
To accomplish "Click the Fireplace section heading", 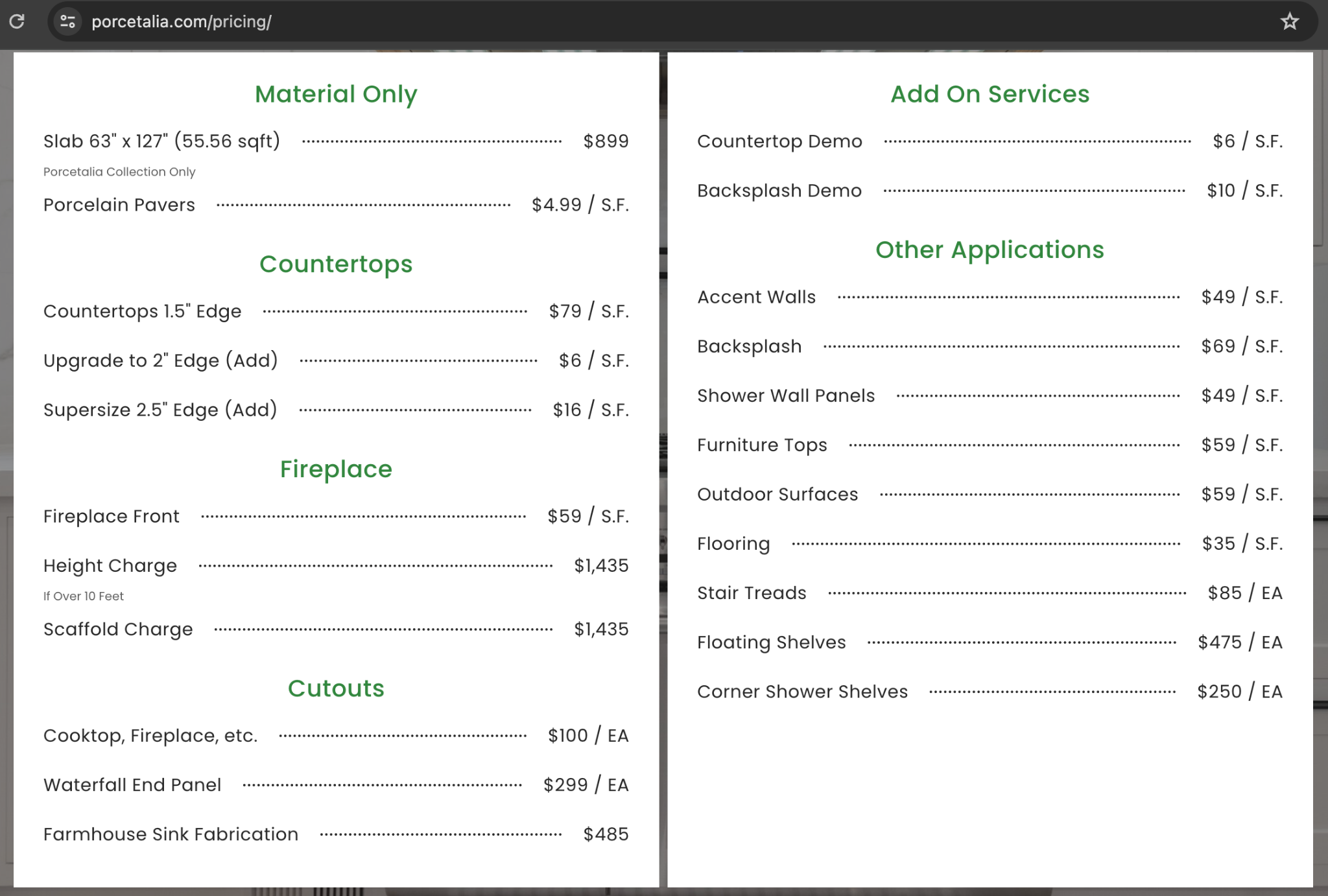I will click(336, 469).
